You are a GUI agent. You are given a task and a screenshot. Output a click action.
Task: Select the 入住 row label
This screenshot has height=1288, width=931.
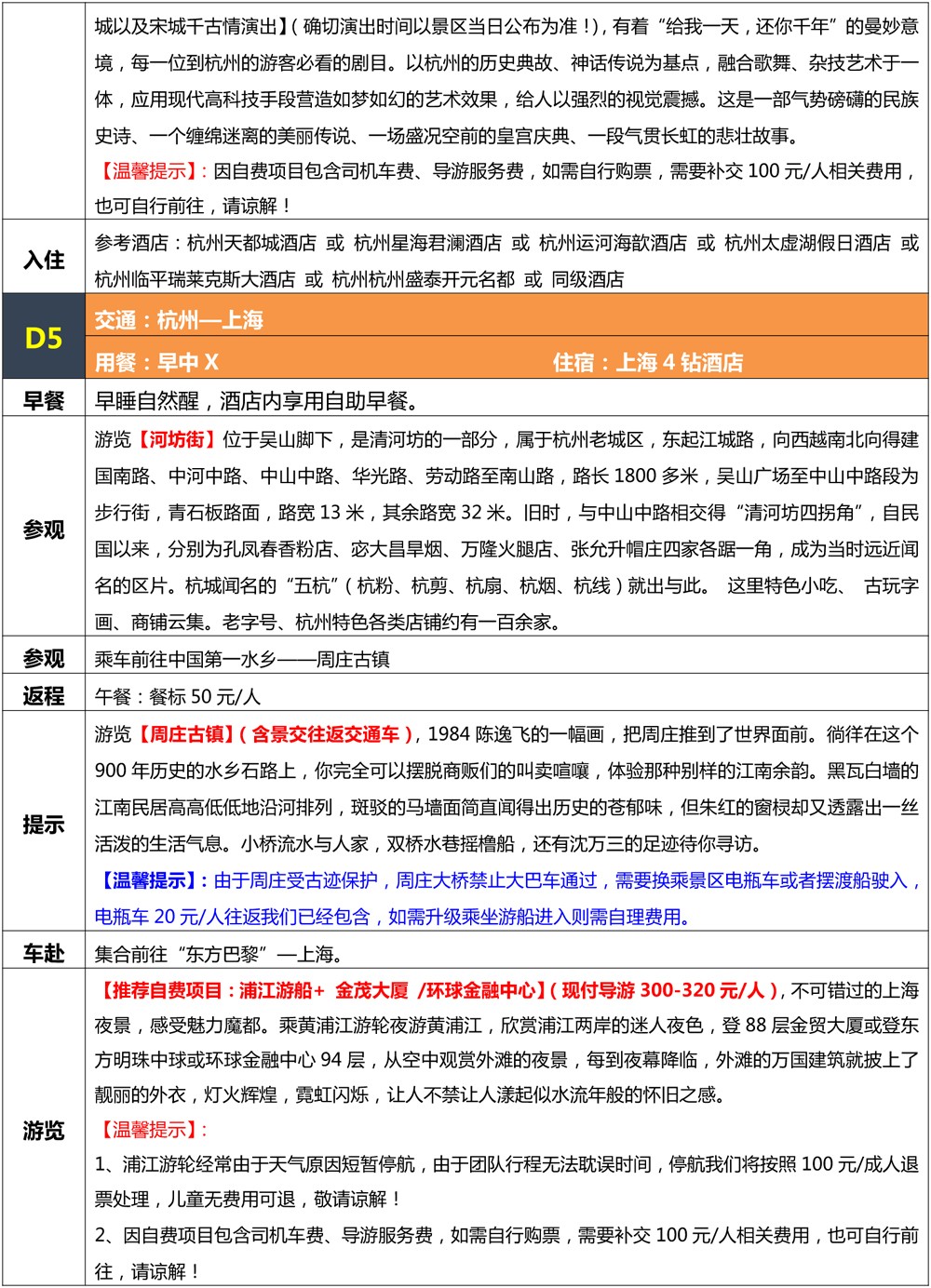(x=43, y=261)
